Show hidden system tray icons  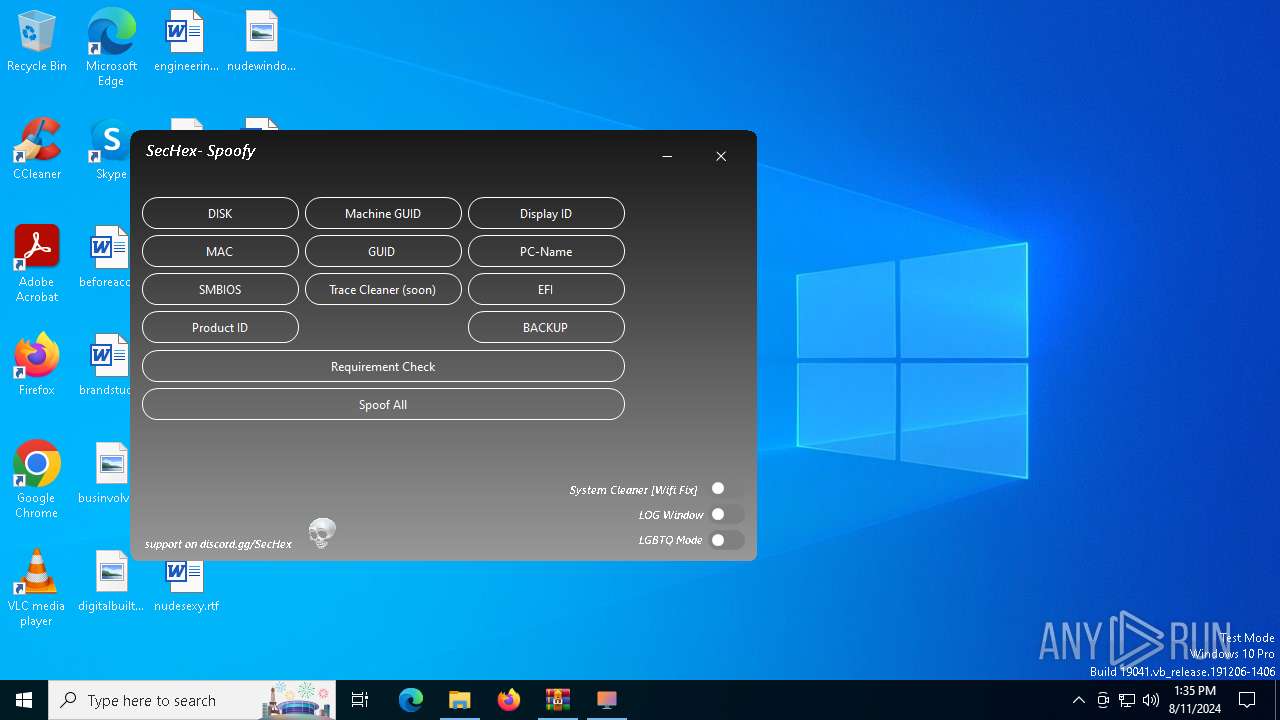tap(1078, 700)
